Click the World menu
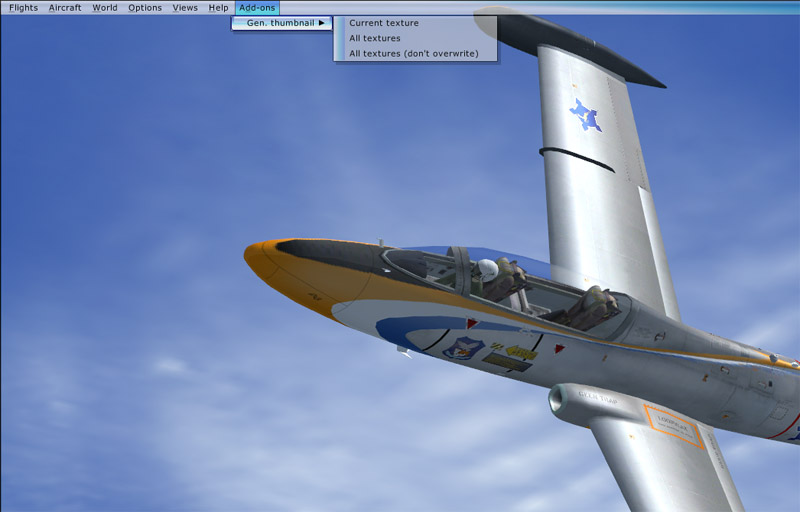Viewport: 800px width, 512px height. [x=105, y=8]
